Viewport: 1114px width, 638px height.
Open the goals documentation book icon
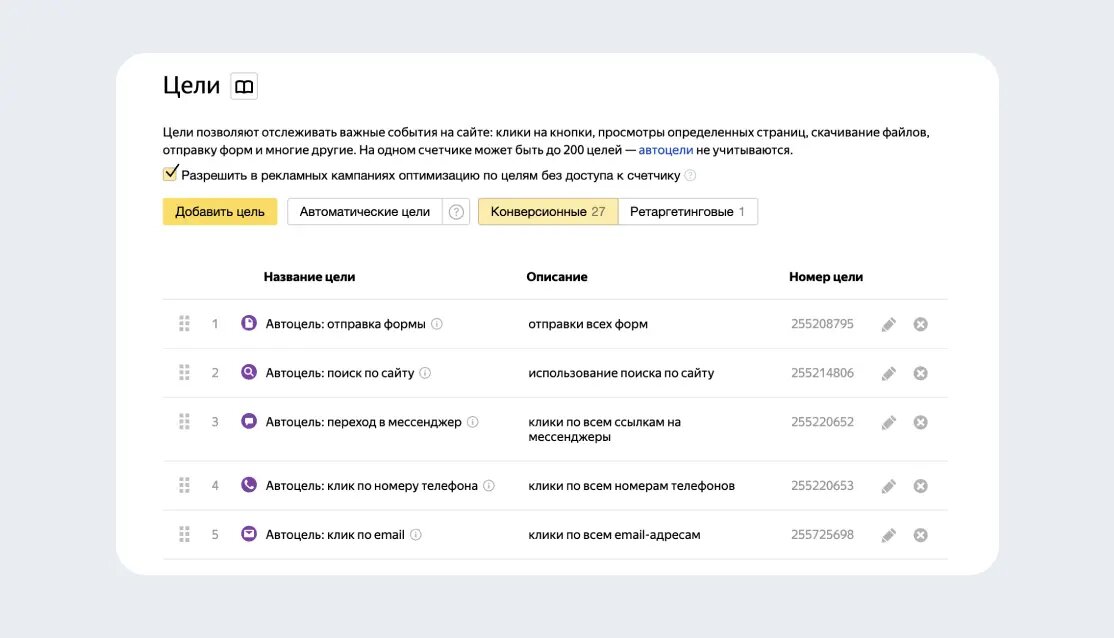click(244, 87)
